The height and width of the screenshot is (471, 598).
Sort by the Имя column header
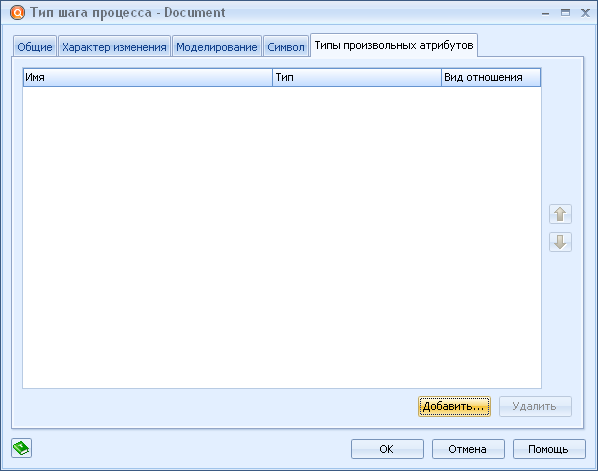click(148, 77)
